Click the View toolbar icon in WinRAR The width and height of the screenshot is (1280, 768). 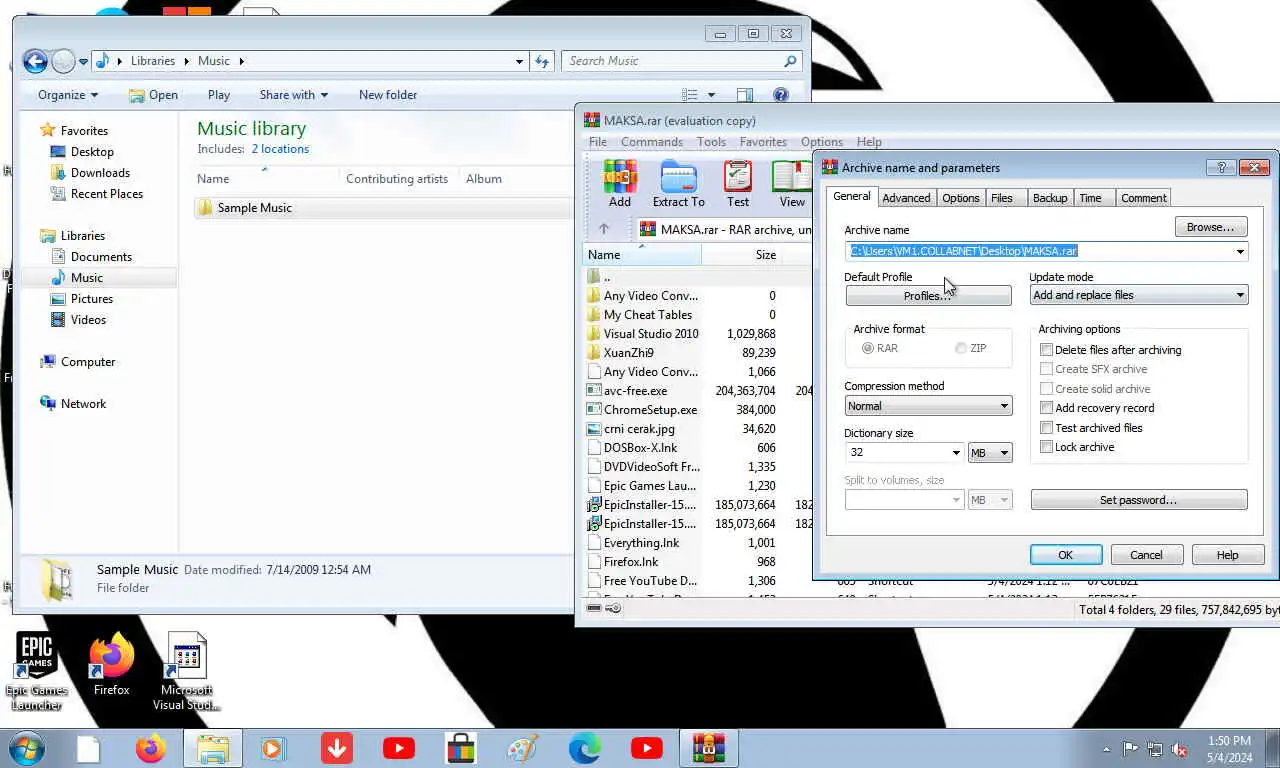(x=792, y=184)
